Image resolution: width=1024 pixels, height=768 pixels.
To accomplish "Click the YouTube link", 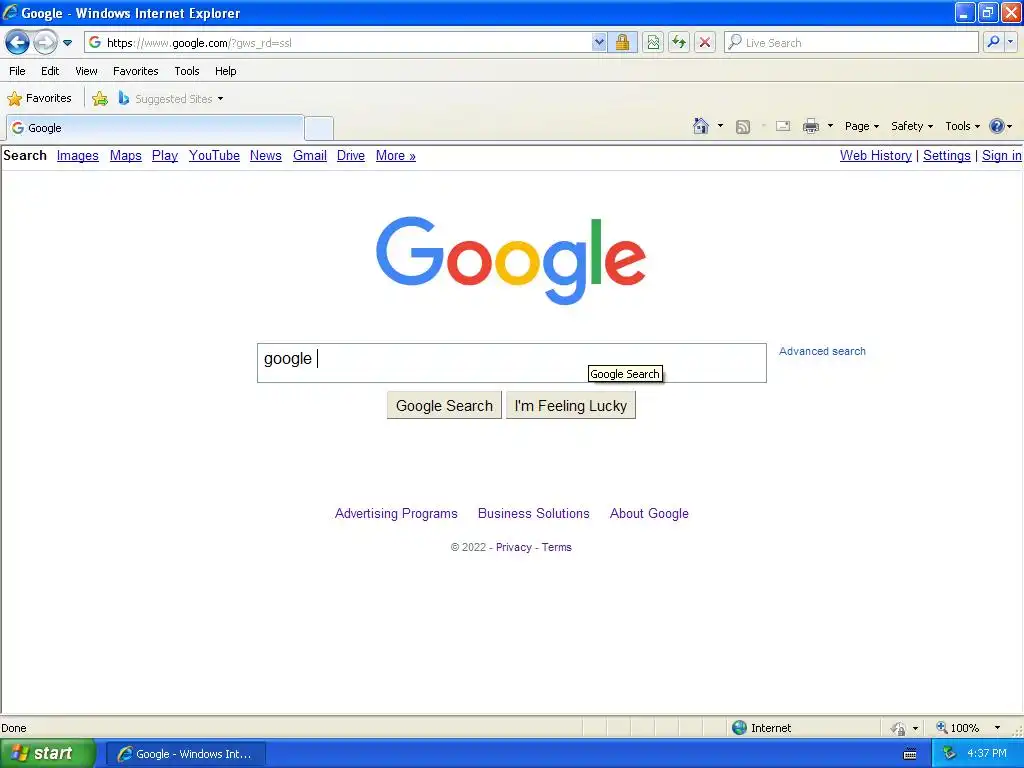I will pyautogui.click(x=214, y=155).
